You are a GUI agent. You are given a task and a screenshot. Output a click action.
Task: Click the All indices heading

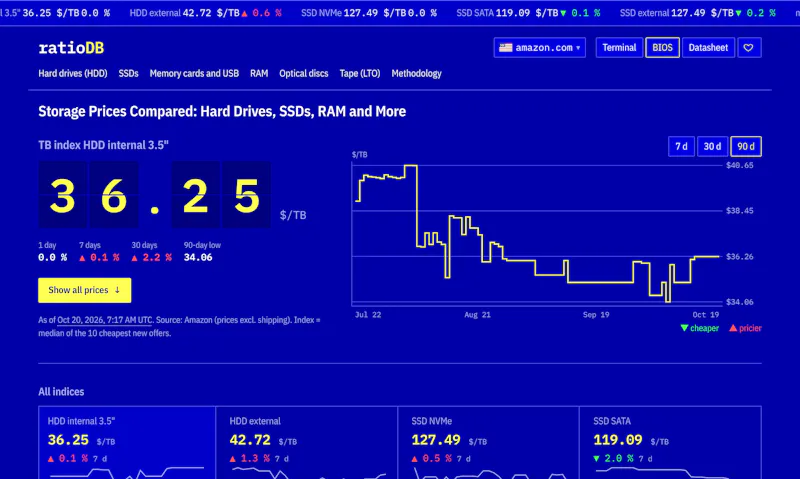tap(61, 392)
